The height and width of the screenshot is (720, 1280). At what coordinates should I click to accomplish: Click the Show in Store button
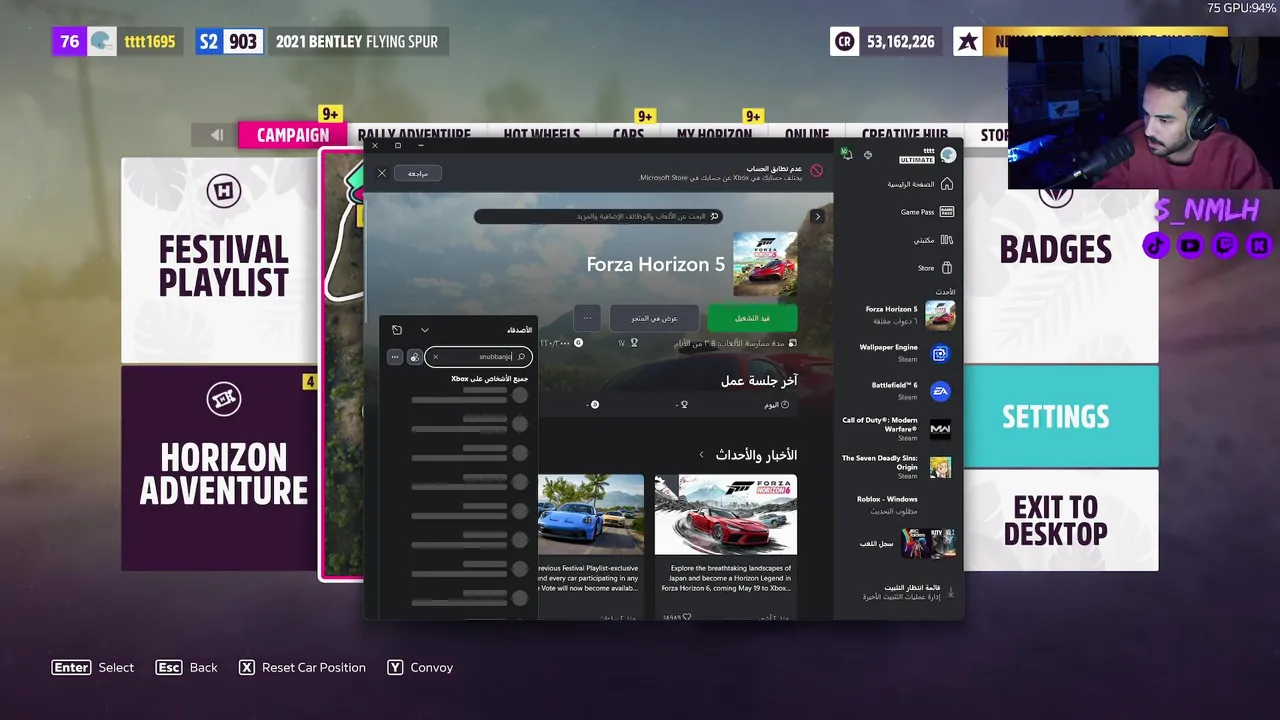coord(654,318)
